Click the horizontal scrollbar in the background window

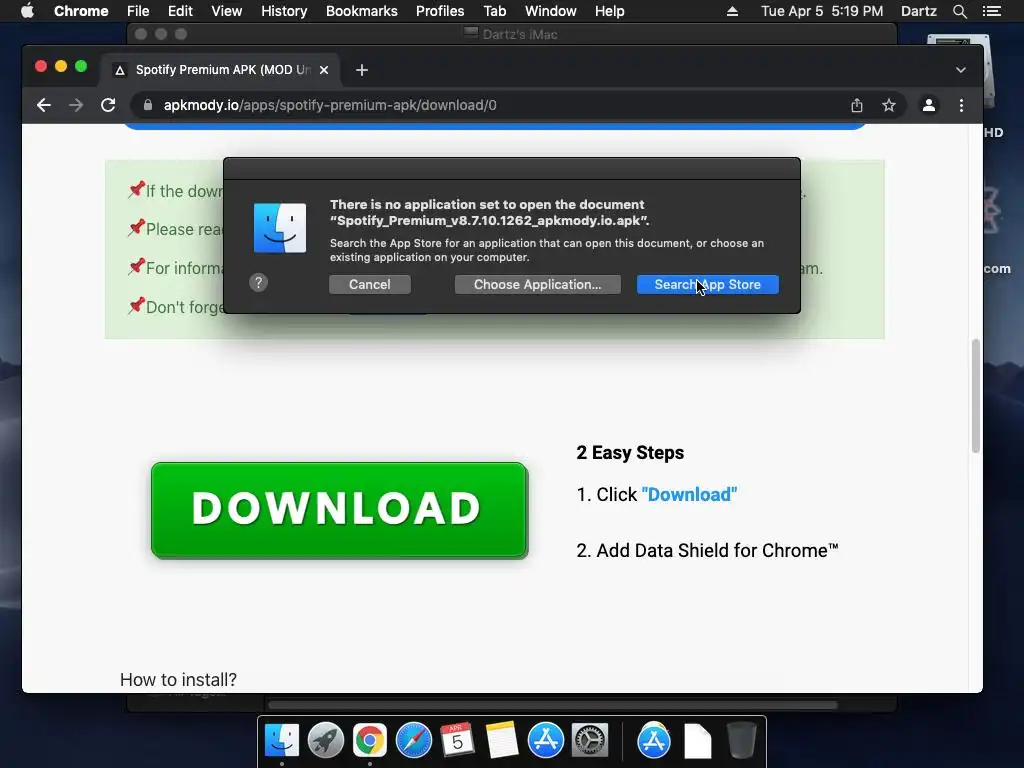[x=552, y=705]
